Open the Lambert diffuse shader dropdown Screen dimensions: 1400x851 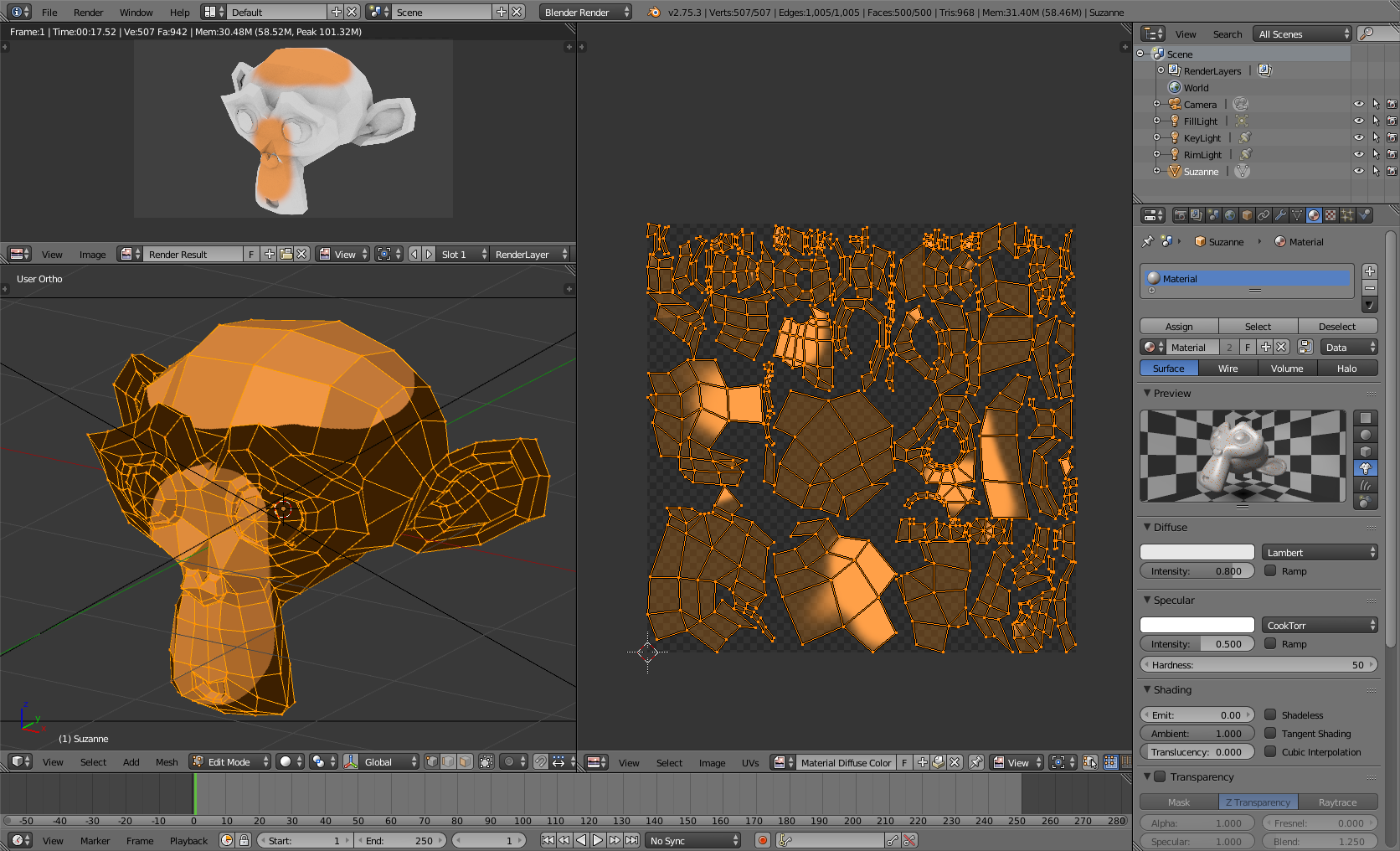coord(1320,552)
